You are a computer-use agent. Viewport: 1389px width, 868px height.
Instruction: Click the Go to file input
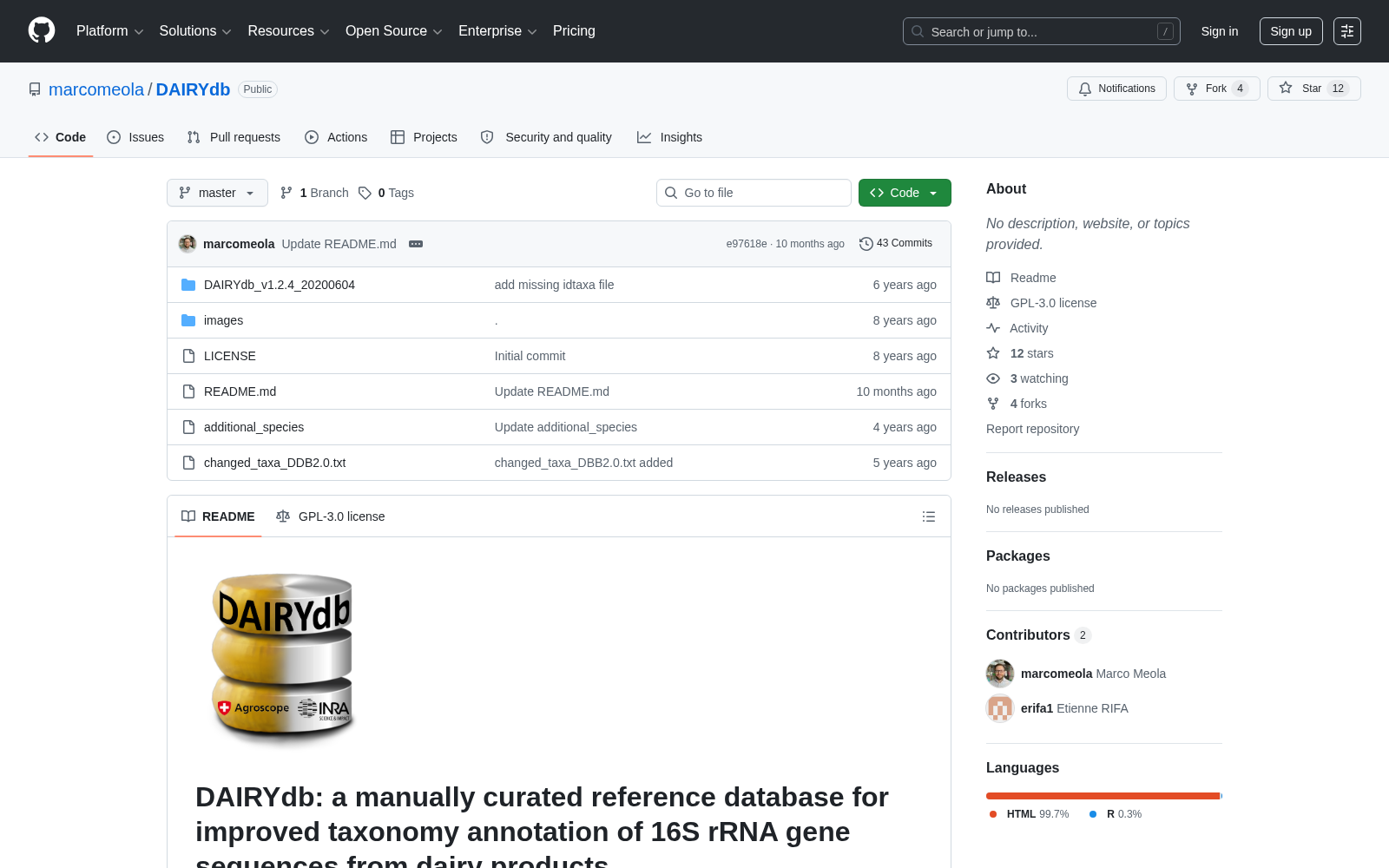(754, 193)
